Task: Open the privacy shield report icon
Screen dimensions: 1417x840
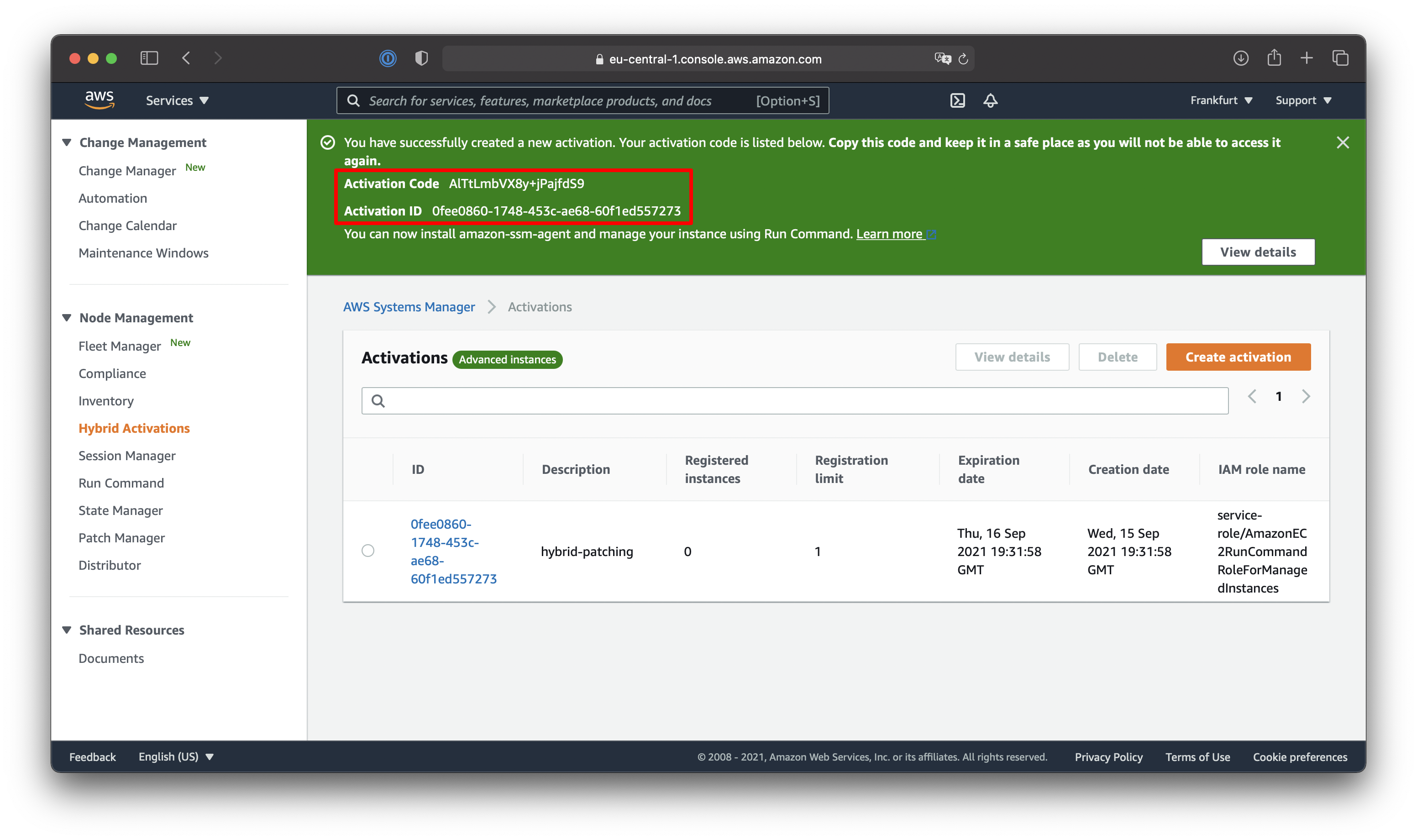Action: click(x=421, y=58)
